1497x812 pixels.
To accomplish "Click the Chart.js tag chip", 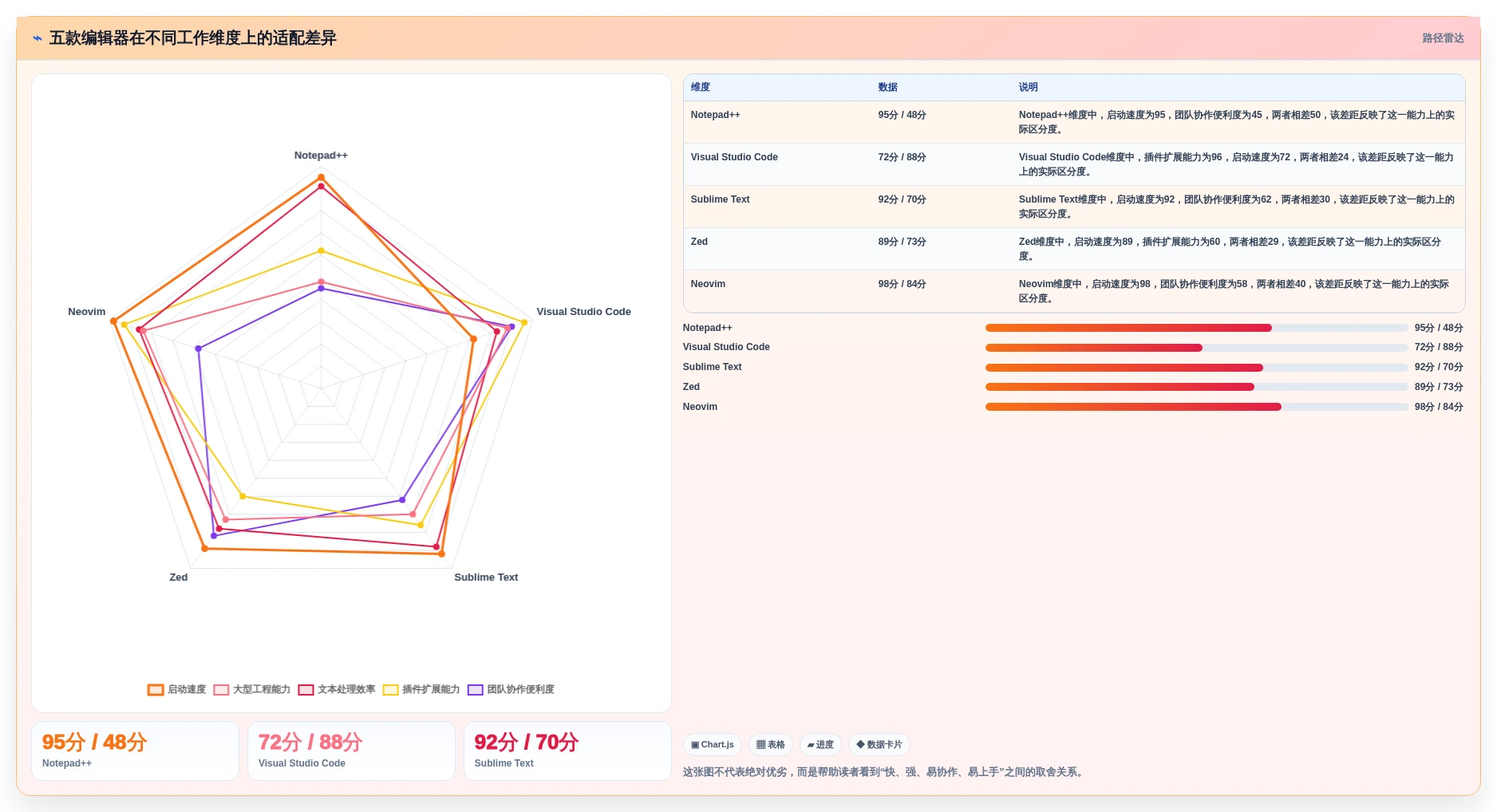I will 713,745.
